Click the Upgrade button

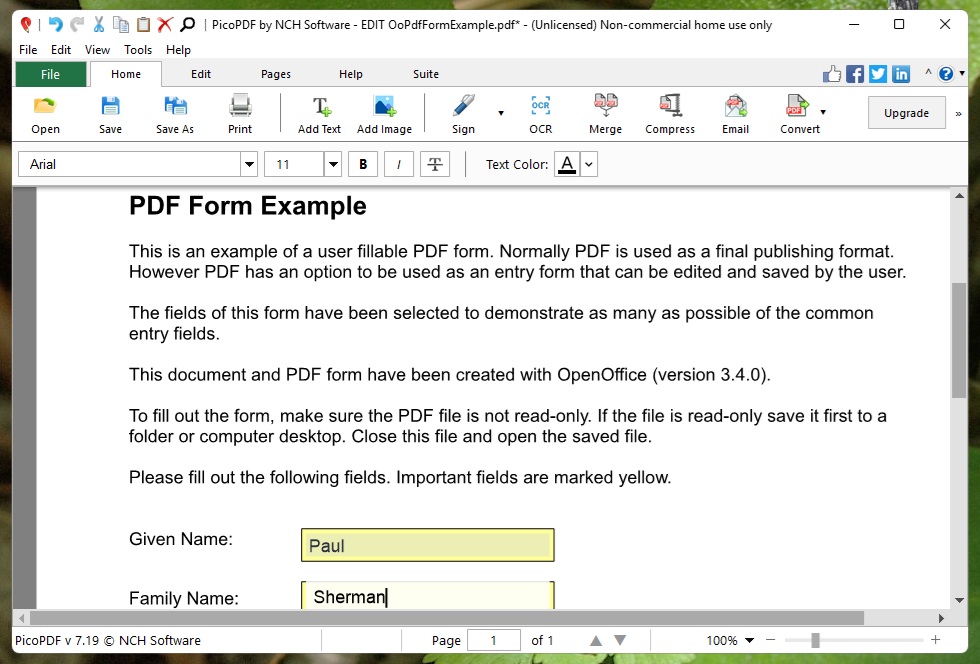point(906,113)
